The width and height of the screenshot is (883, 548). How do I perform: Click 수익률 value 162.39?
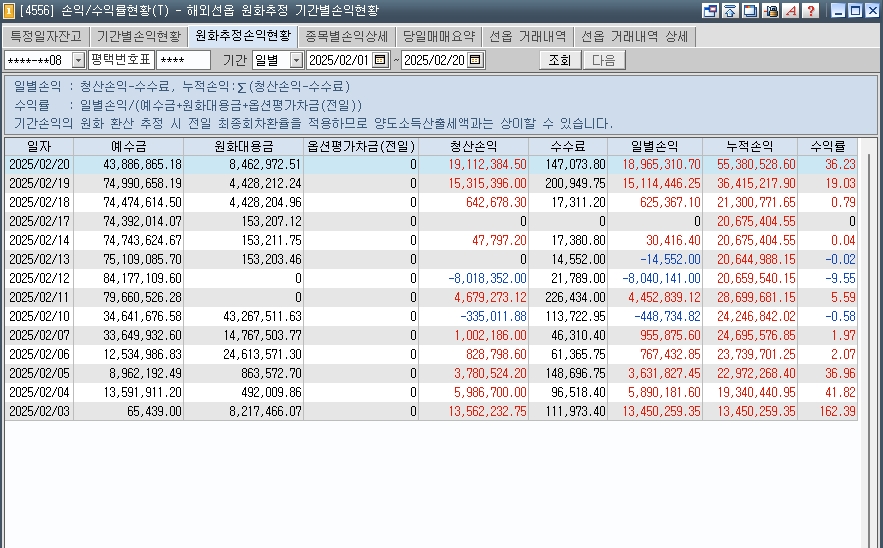837,412
